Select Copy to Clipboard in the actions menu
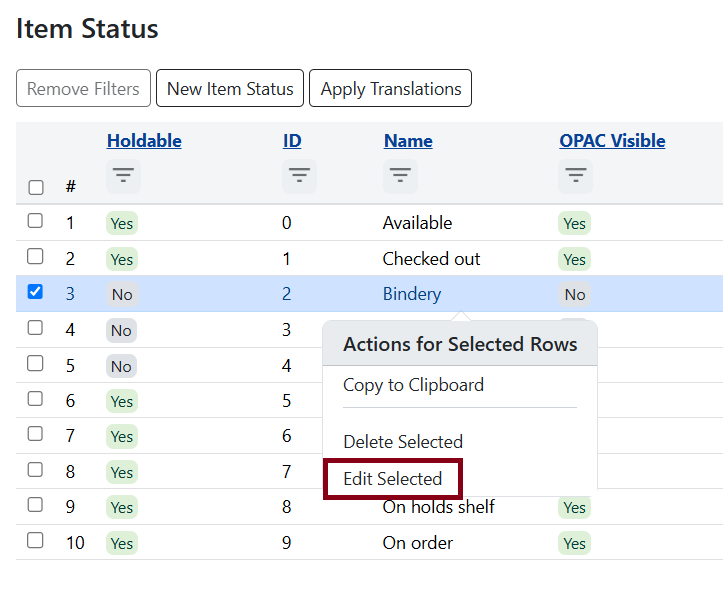The width and height of the screenshot is (723, 595). click(413, 385)
